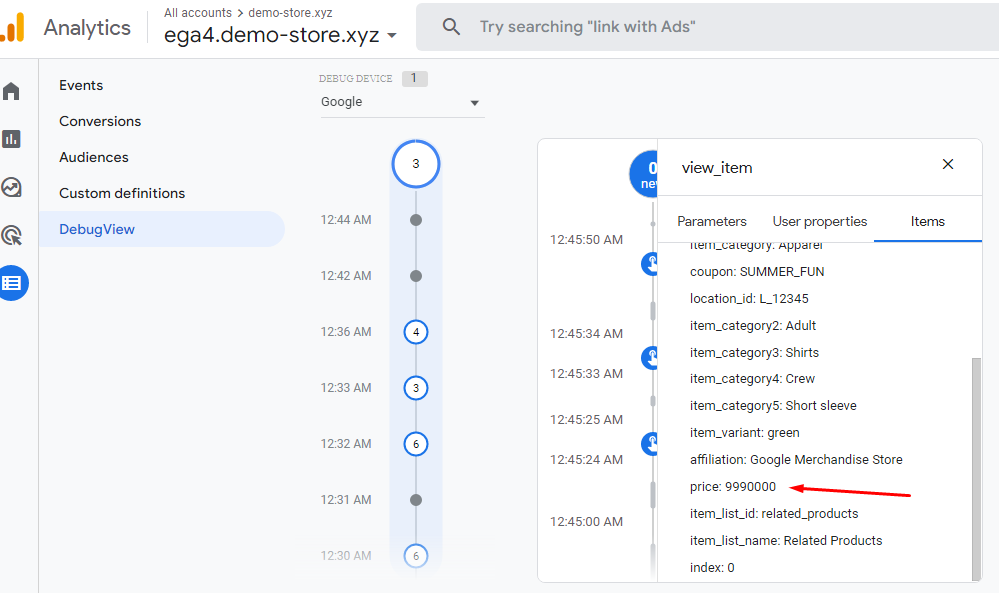Click the view_item event title
Viewport: 999px width, 593px height.
point(717,168)
